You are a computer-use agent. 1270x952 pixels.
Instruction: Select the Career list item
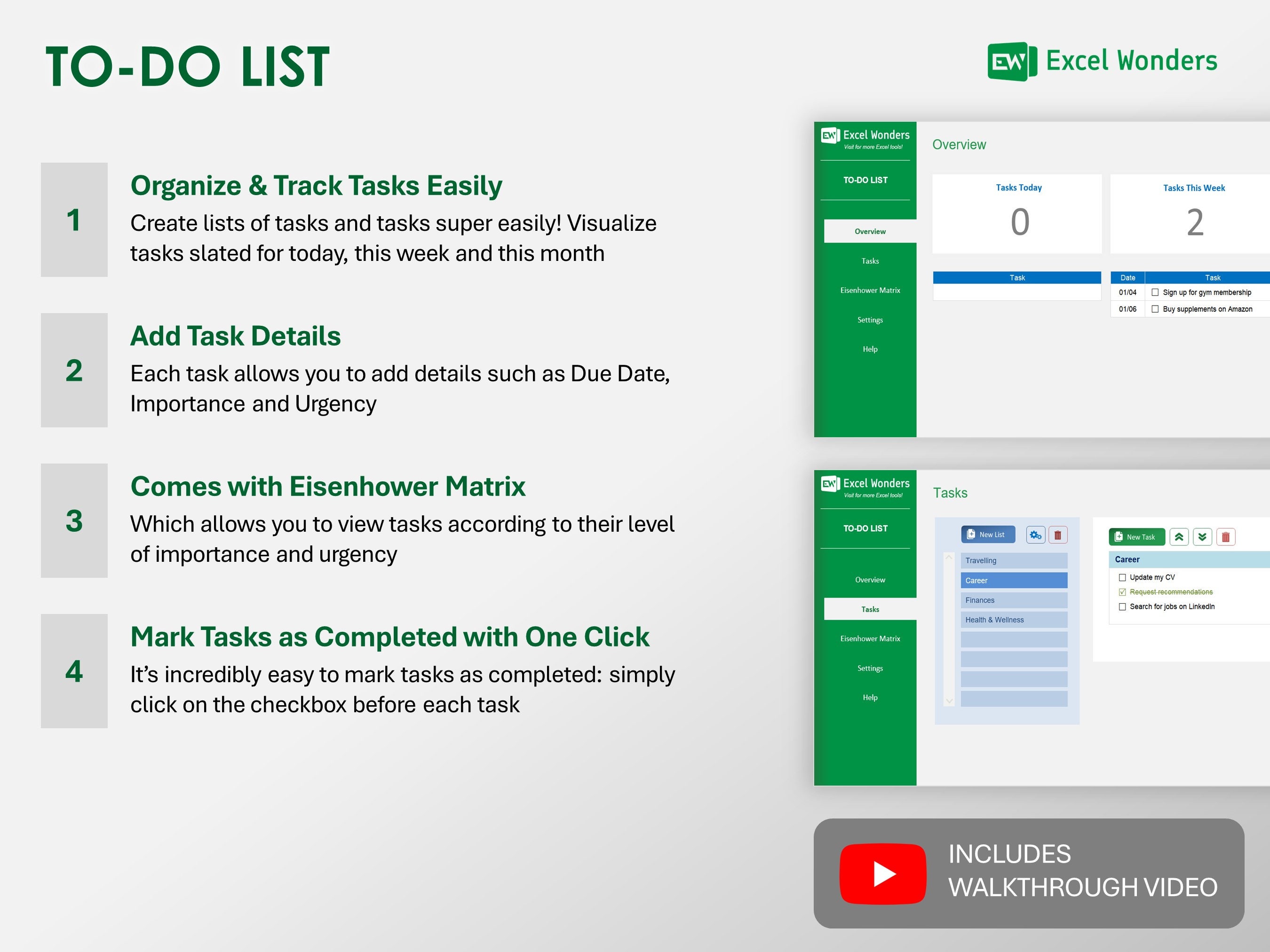(1015, 580)
